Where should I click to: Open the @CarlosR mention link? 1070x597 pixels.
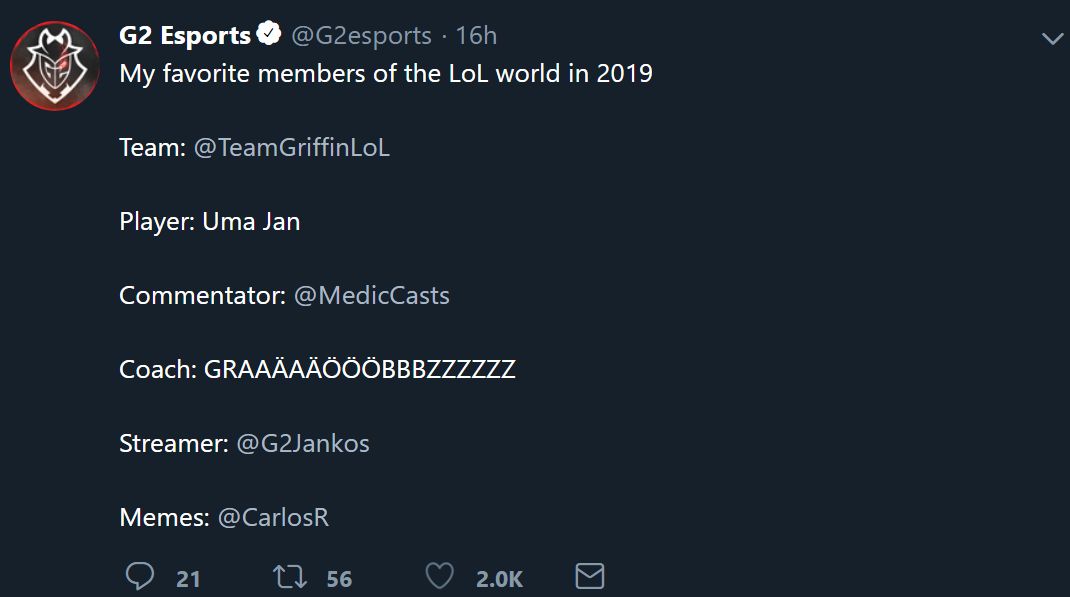pyautogui.click(x=273, y=517)
